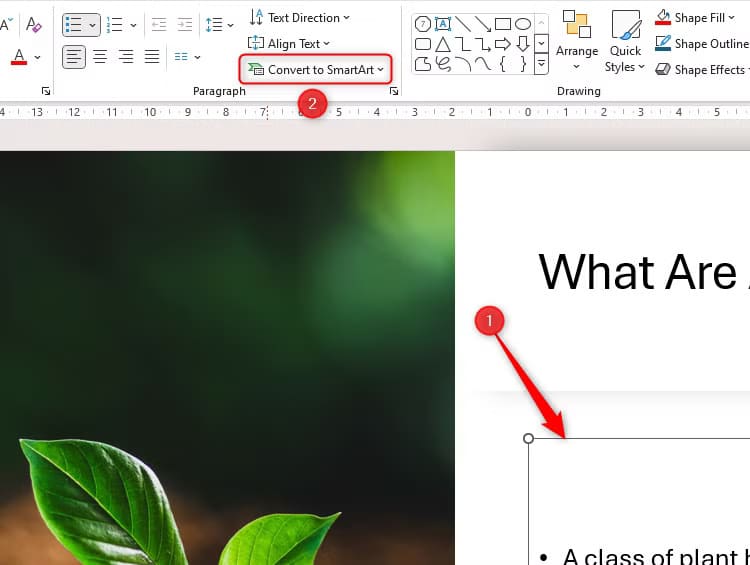Toggle the numbered list button
This screenshot has width=750, height=565.
(115, 24)
